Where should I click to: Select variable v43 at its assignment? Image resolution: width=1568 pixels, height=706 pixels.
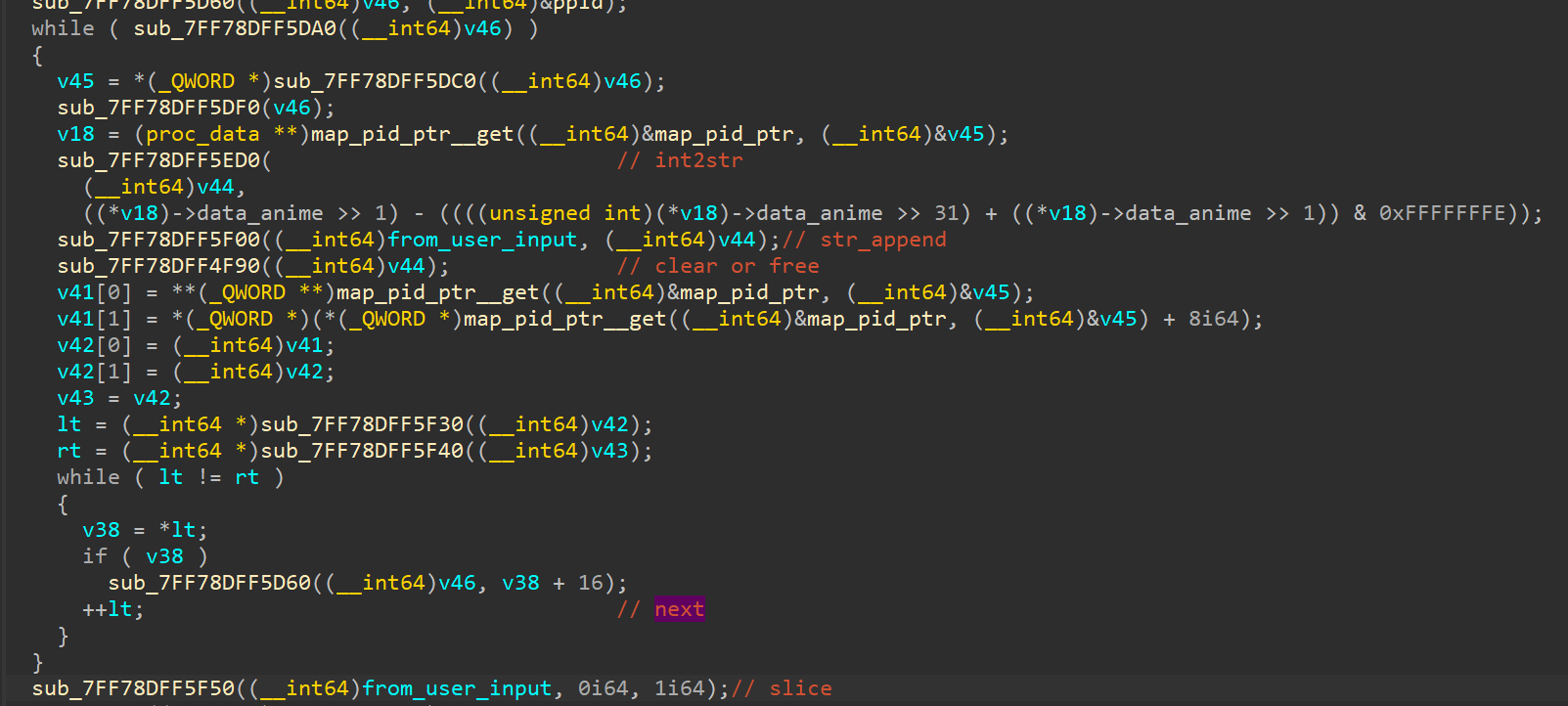pos(75,398)
